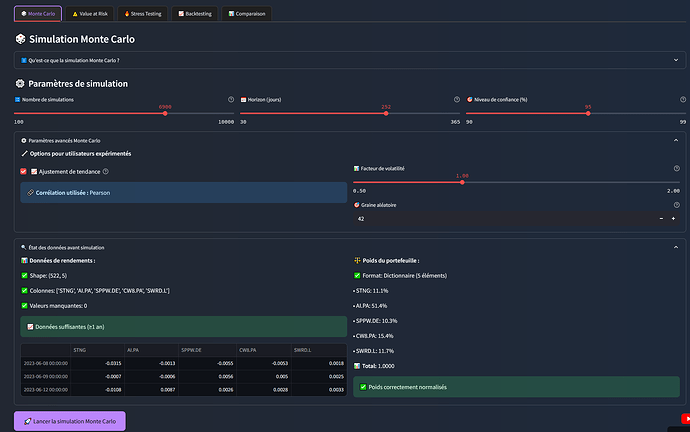Increase random seed with plus button
This screenshot has height=432, width=690.
click(673, 218)
